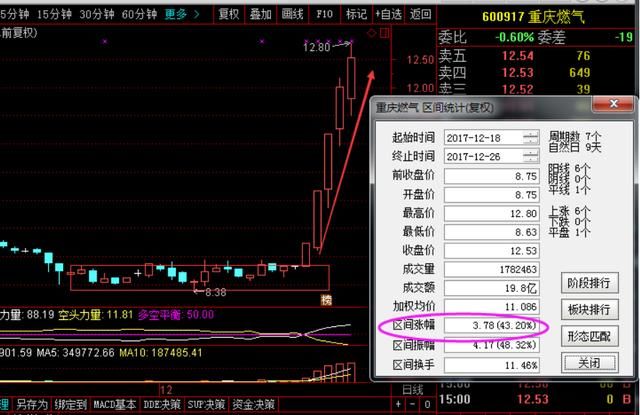
Task: Click the 15:00 trade row price 12.53
Action: [x=533, y=399]
